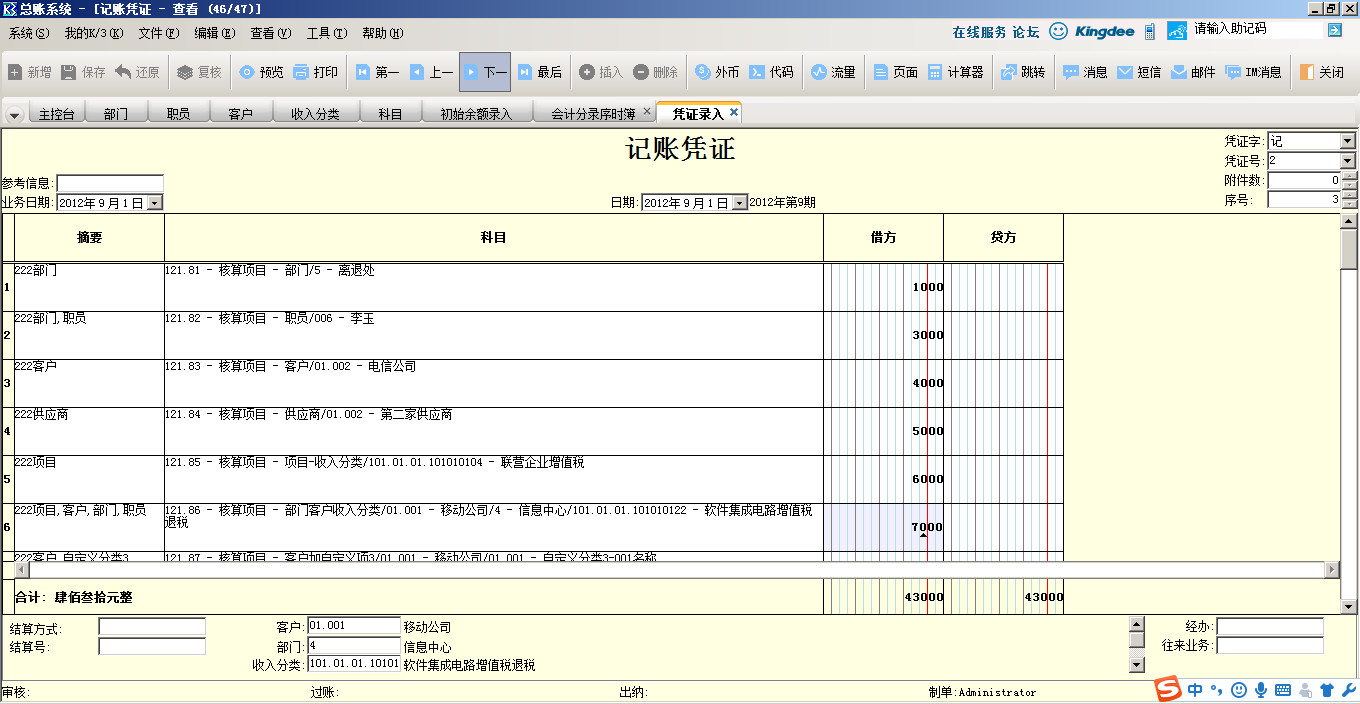Click the 论坛 forum link
Viewport: 1360px width, 704px height.
[1026, 32]
